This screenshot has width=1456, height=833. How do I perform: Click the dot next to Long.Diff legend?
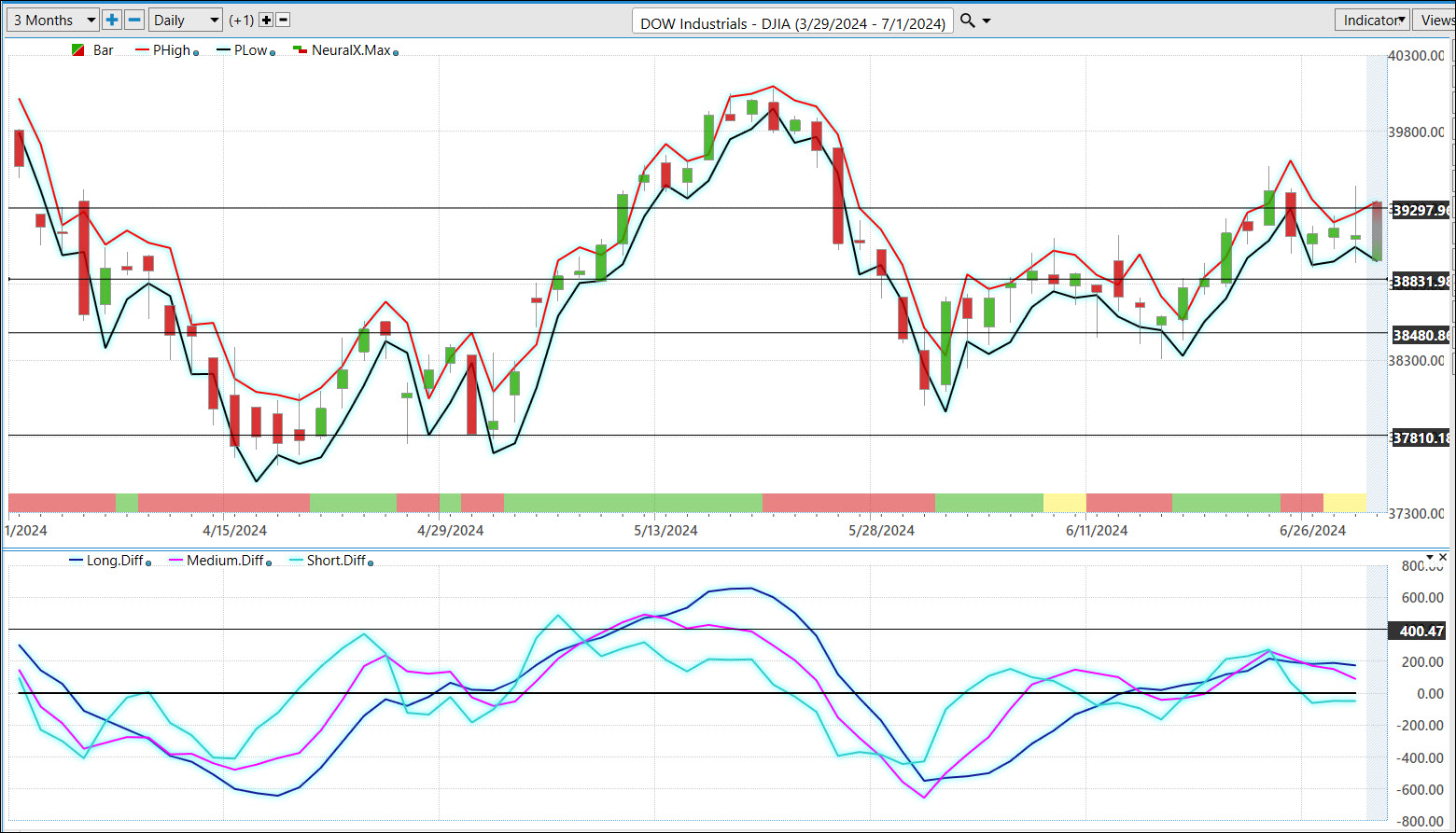click(149, 562)
